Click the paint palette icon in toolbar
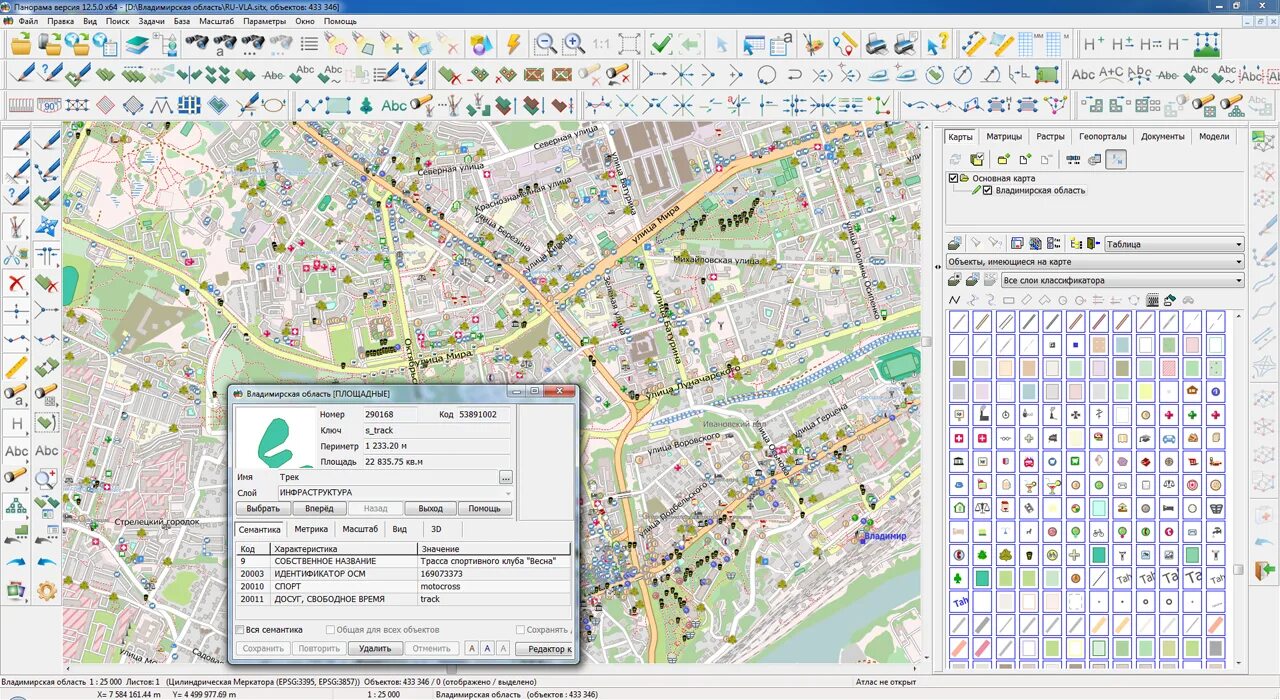 pyautogui.click(x=815, y=44)
